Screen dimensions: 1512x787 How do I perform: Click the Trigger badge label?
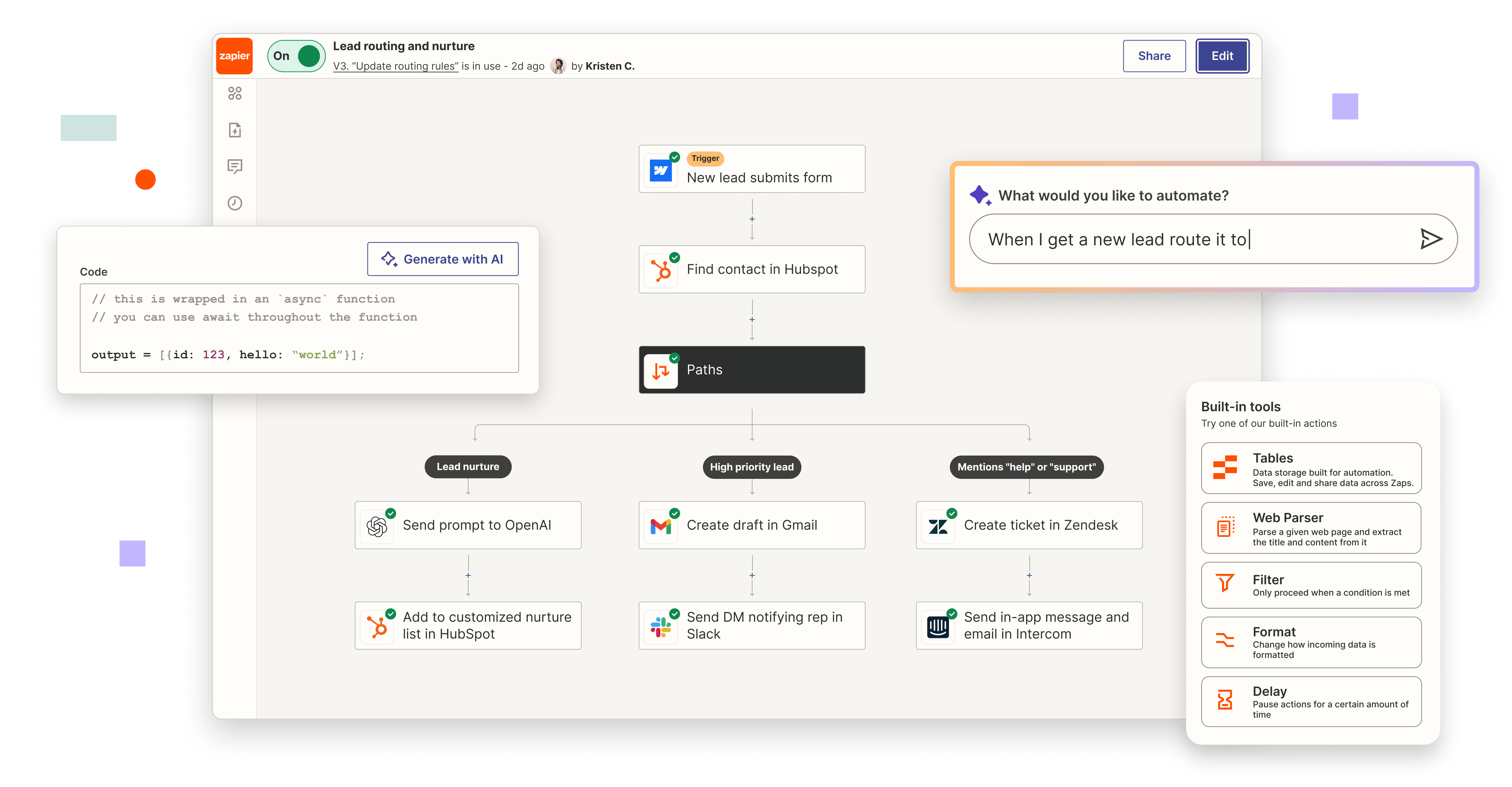(705, 158)
